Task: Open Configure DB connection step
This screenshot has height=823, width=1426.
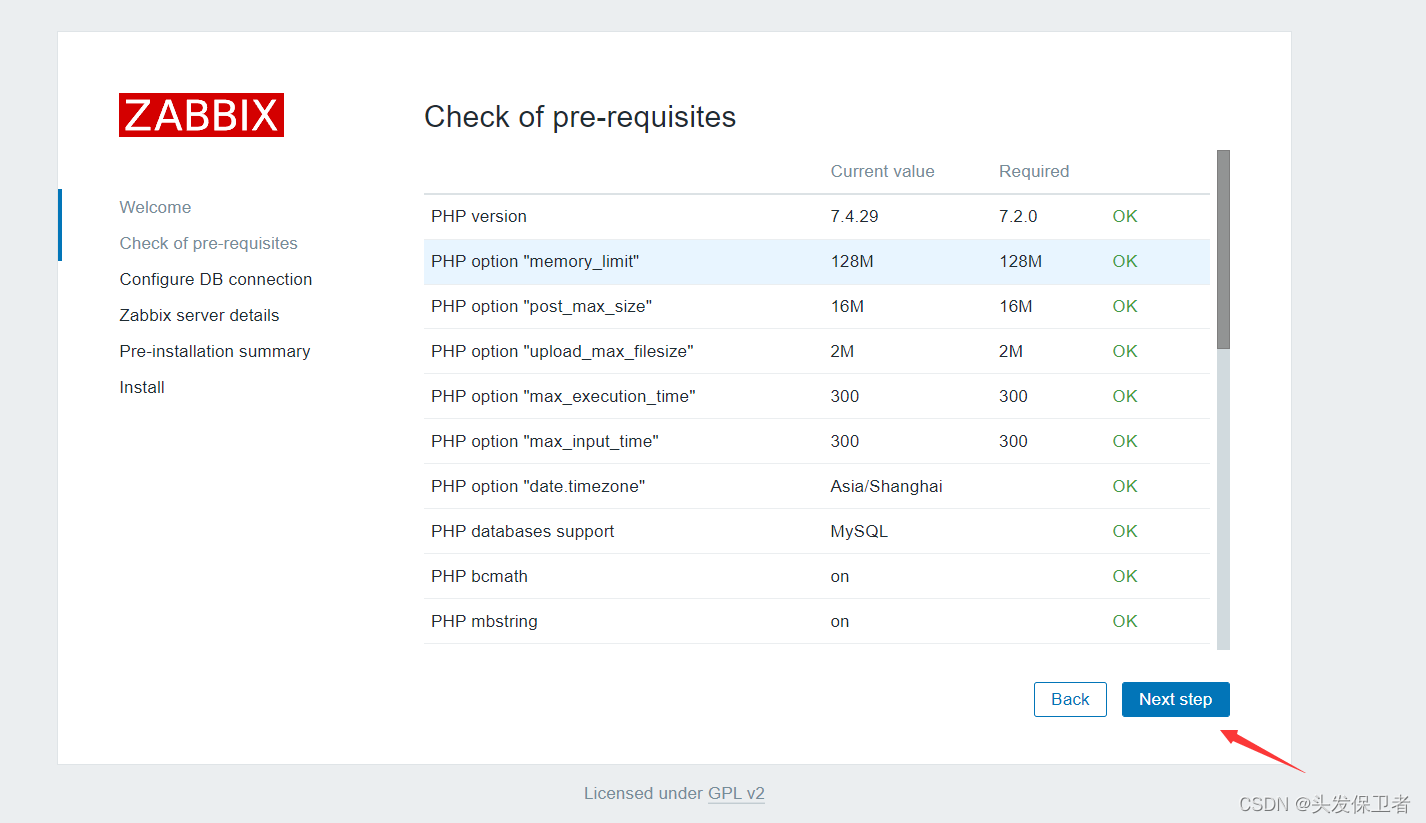Action: [216, 279]
